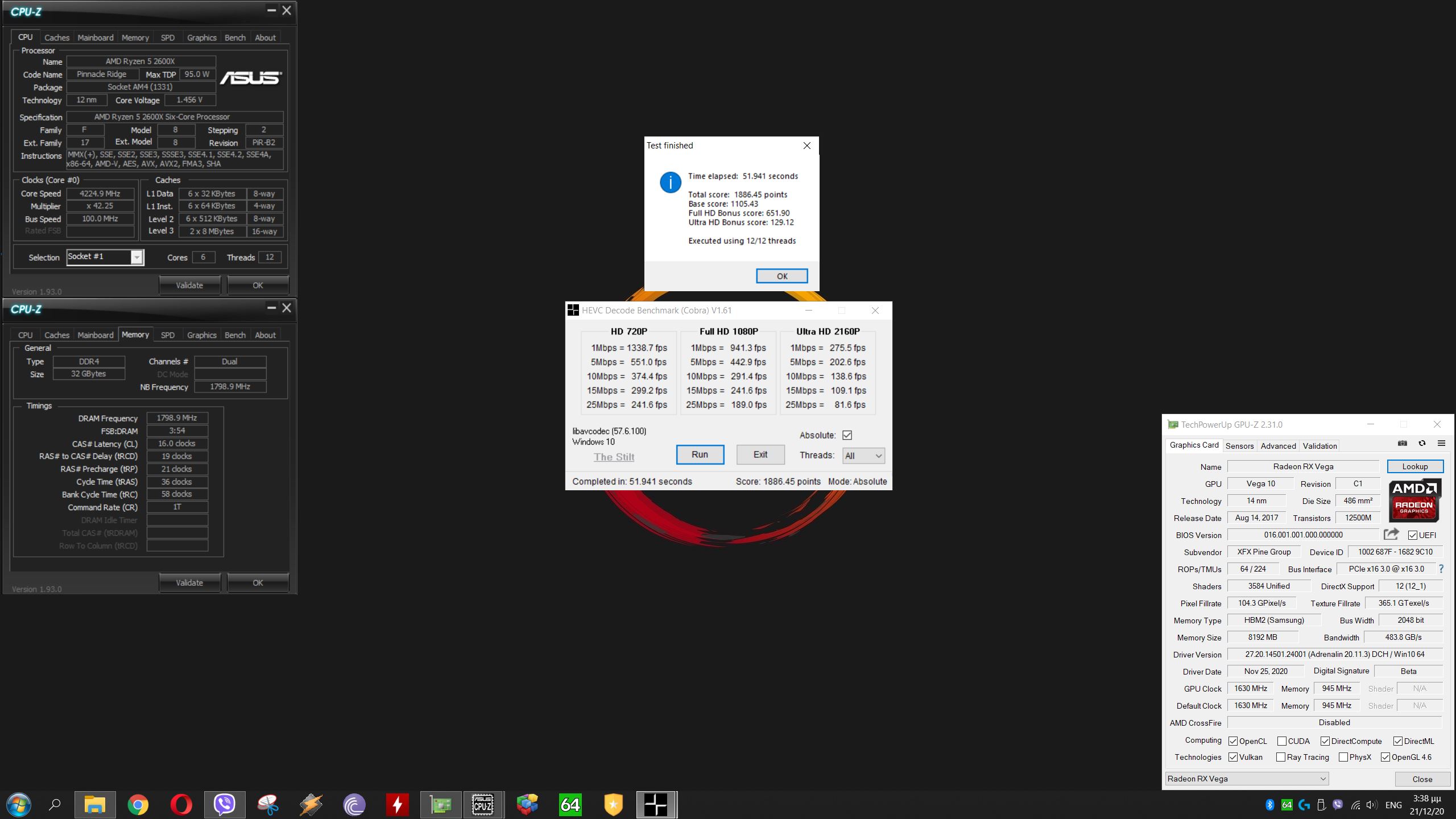Click Exit in the HEVC Decode Benchmark
The image size is (1456, 819).
[x=760, y=454]
